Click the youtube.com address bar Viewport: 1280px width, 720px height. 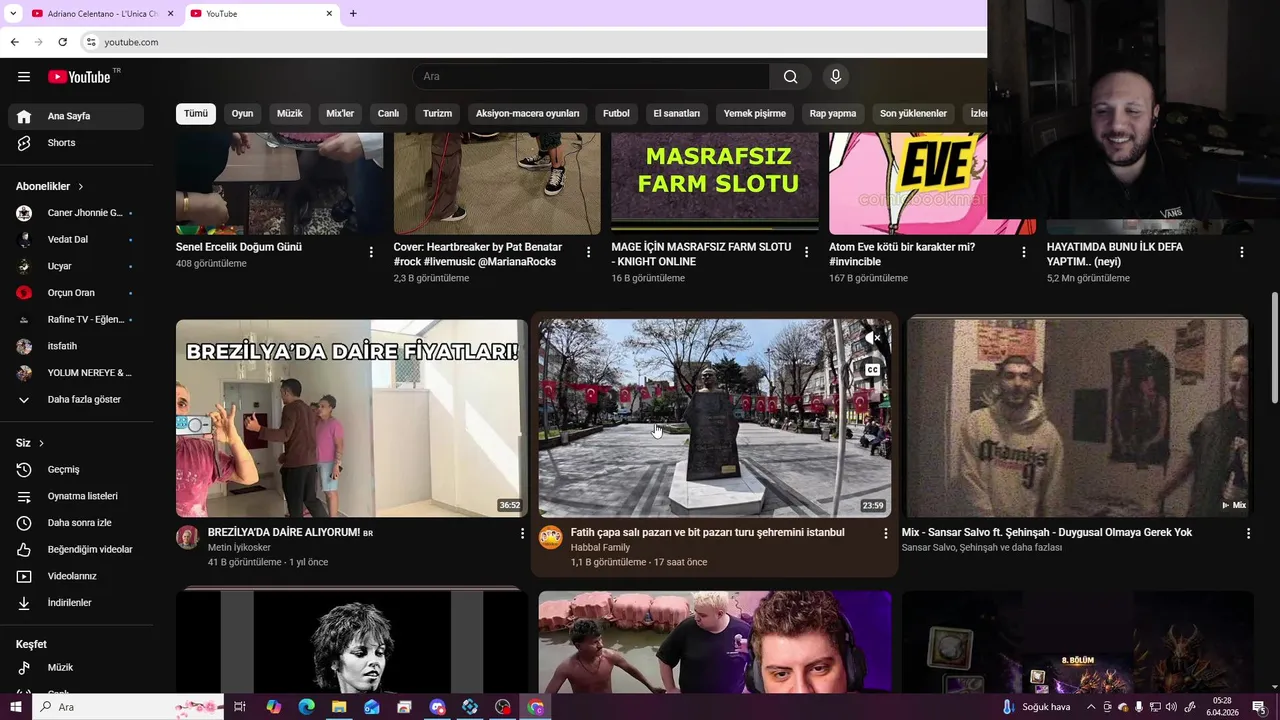tap(530, 42)
